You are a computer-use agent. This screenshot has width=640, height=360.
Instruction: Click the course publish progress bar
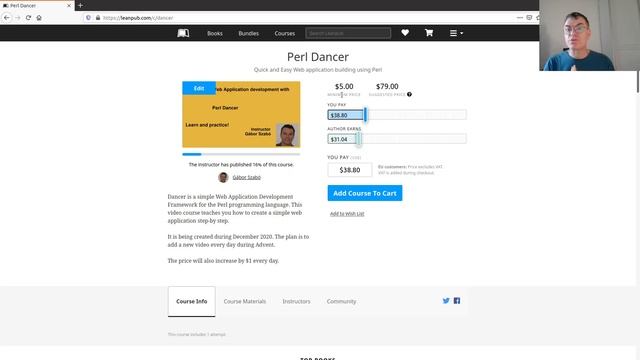pyautogui.click(x=241, y=154)
